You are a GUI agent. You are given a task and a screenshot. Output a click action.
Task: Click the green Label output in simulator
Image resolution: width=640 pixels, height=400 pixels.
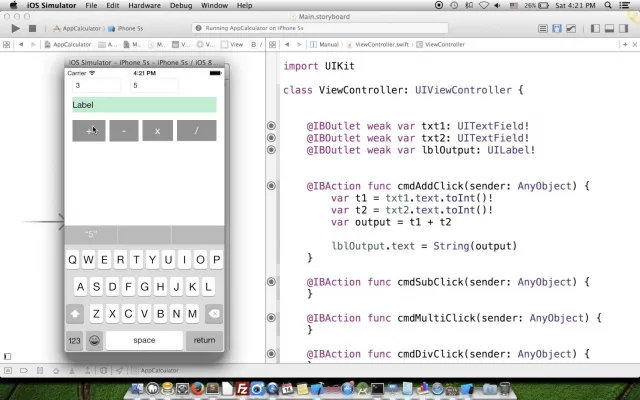(x=144, y=105)
